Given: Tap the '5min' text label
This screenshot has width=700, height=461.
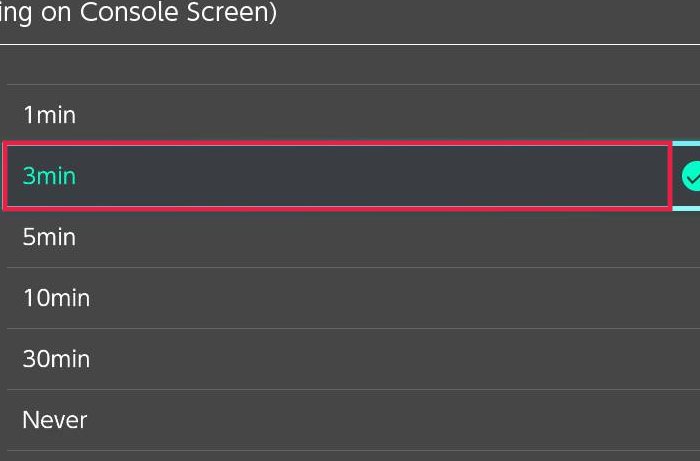Looking at the screenshot, I should pos(49,237).
